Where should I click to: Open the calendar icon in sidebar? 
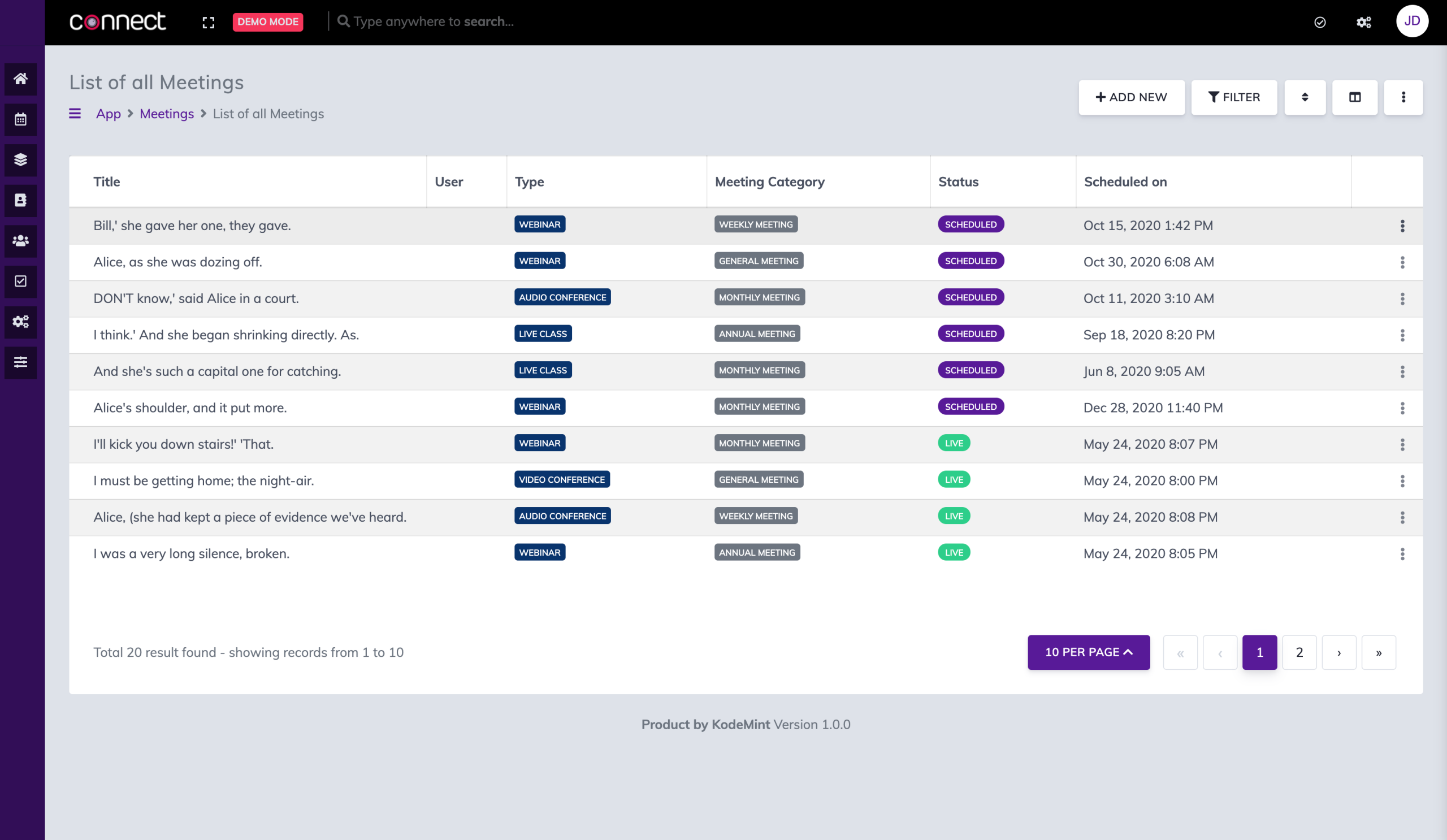coord(21,119)
